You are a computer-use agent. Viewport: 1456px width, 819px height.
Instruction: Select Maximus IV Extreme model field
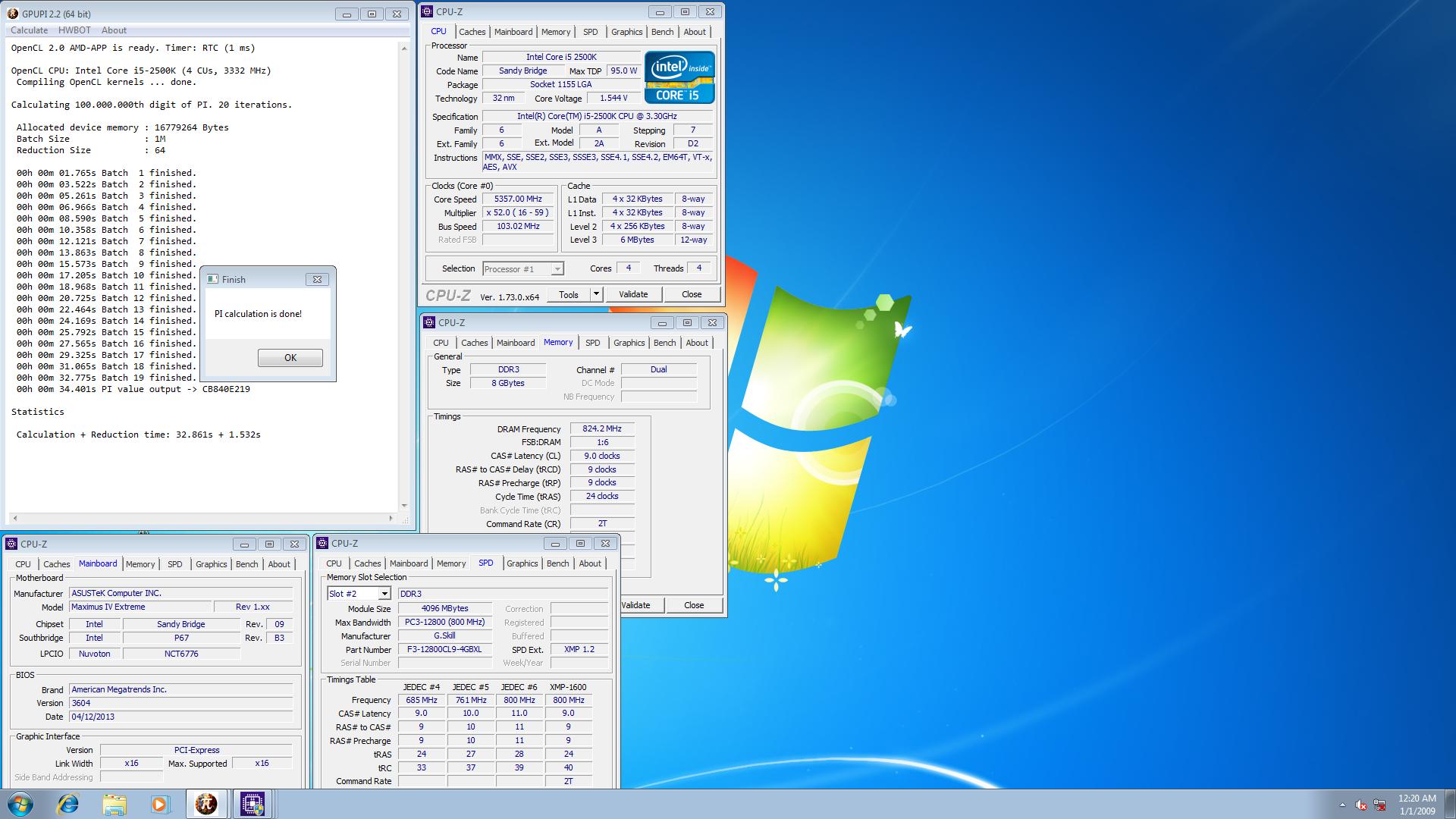(140, 607)
